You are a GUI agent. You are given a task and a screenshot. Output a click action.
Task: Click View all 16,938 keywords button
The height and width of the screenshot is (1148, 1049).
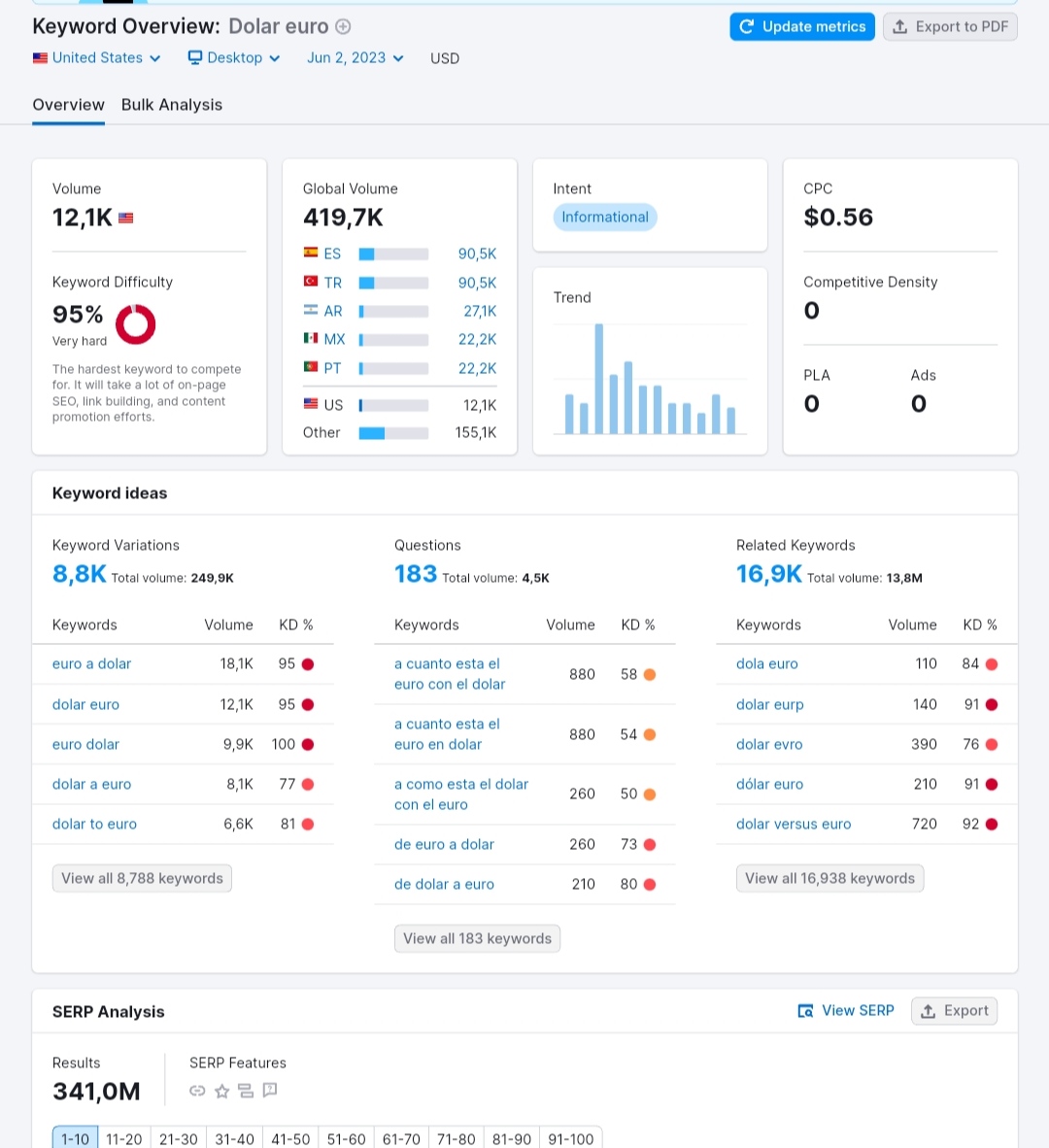tap(830, 878)
